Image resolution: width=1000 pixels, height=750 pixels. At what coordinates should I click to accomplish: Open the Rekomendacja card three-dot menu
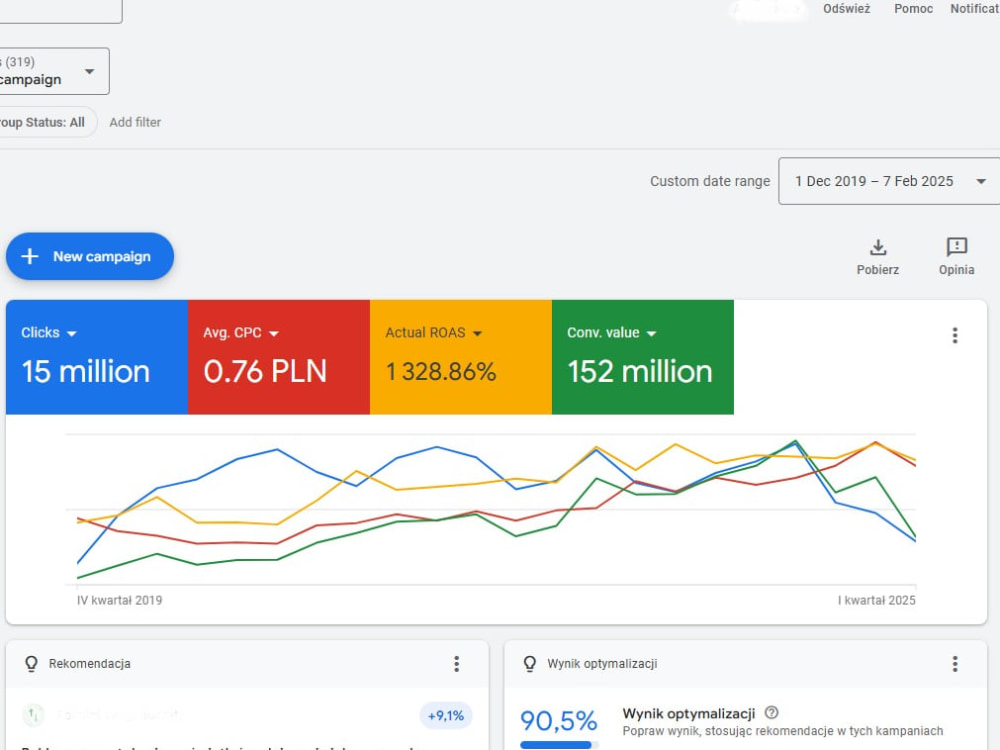point(457,664)
